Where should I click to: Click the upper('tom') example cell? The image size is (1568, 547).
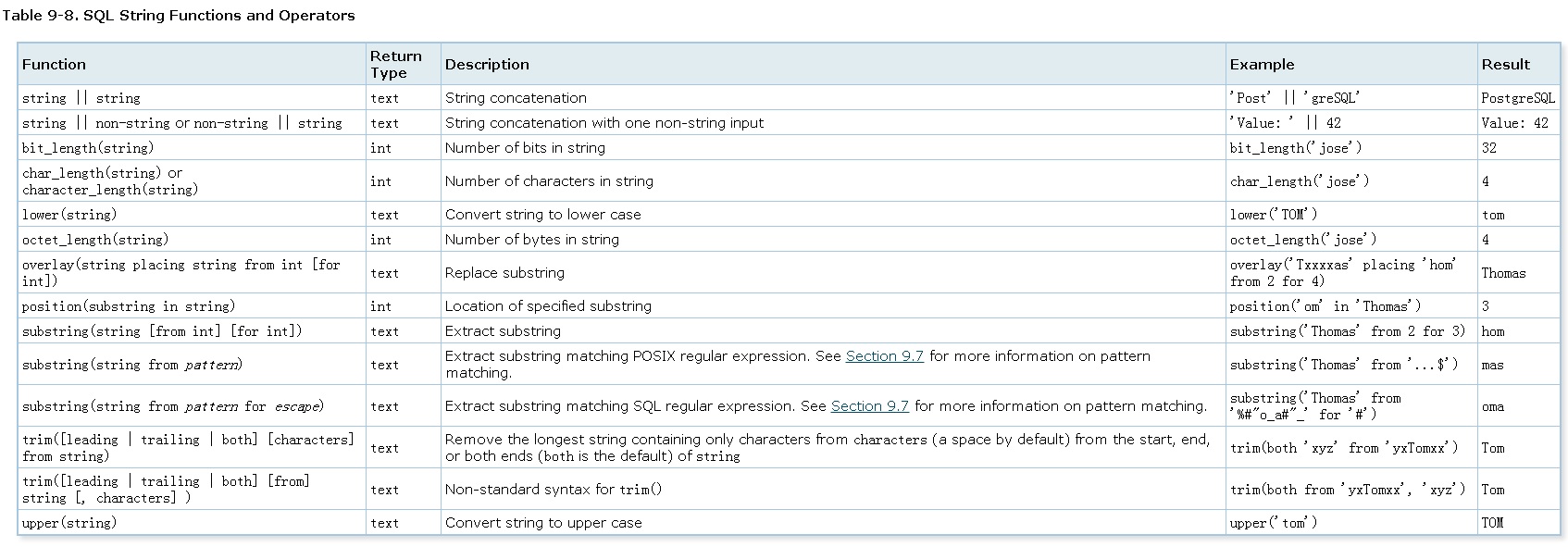[1273, 523]
